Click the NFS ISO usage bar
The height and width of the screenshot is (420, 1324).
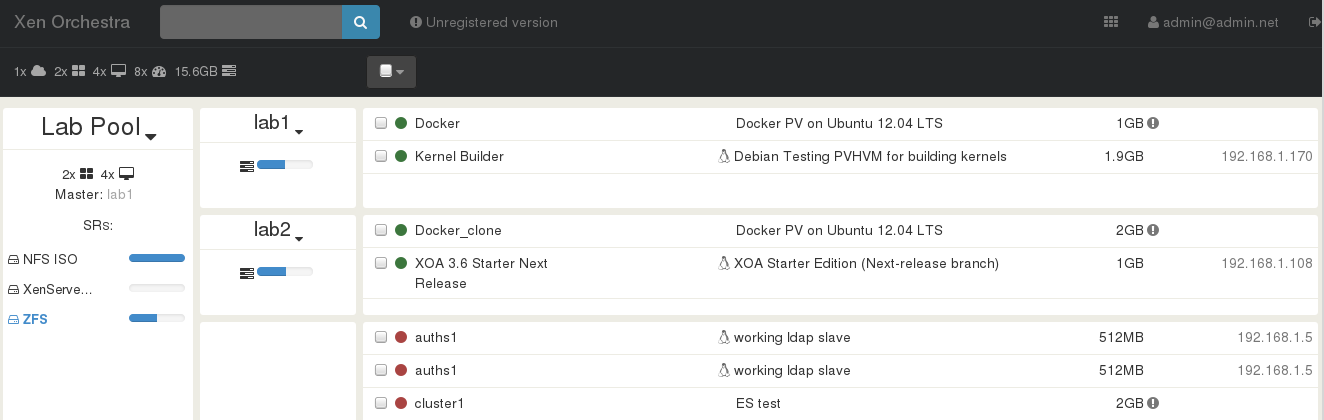coord(157,258)
